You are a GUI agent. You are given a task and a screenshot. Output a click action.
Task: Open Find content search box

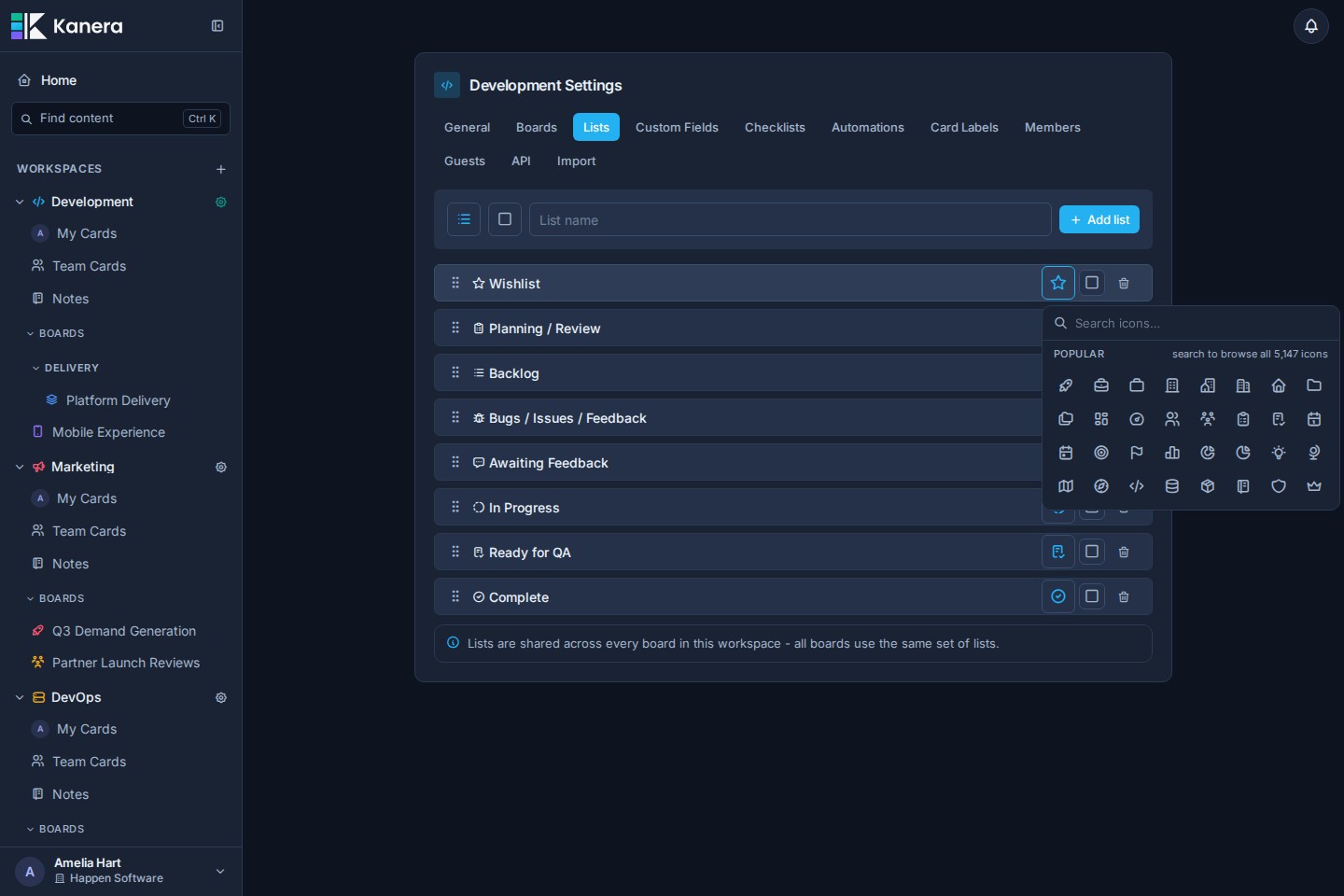click(120, 119)
